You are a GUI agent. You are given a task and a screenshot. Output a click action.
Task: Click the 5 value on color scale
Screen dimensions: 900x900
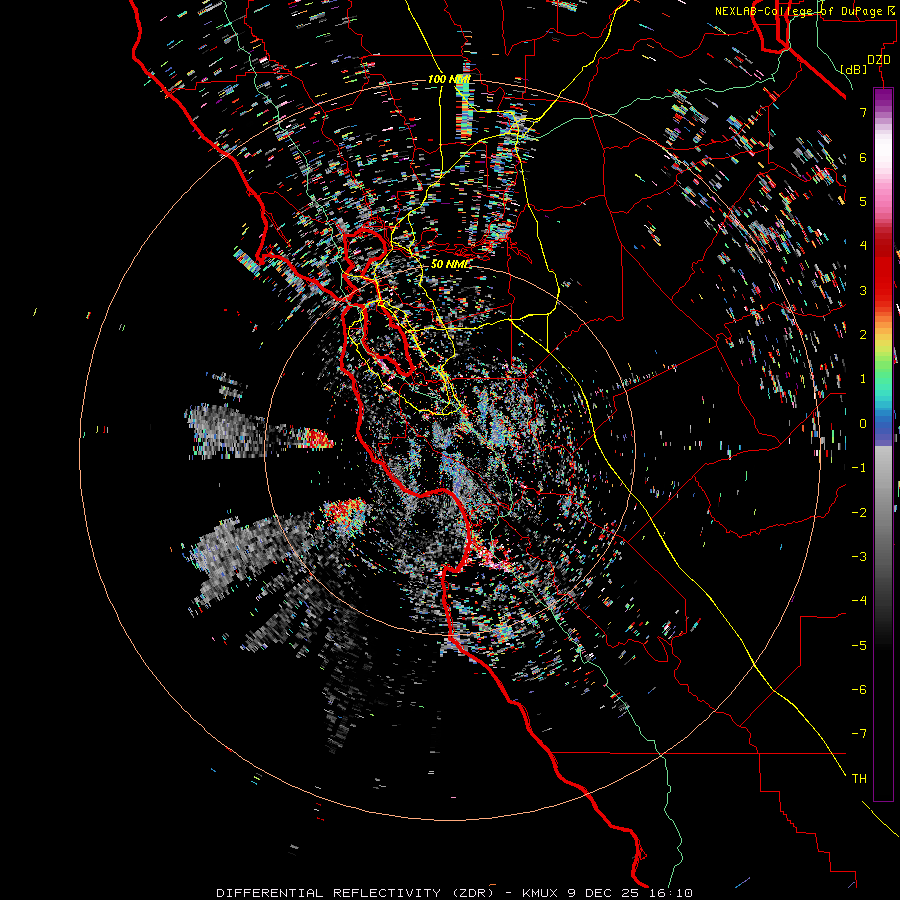(863, 201)
